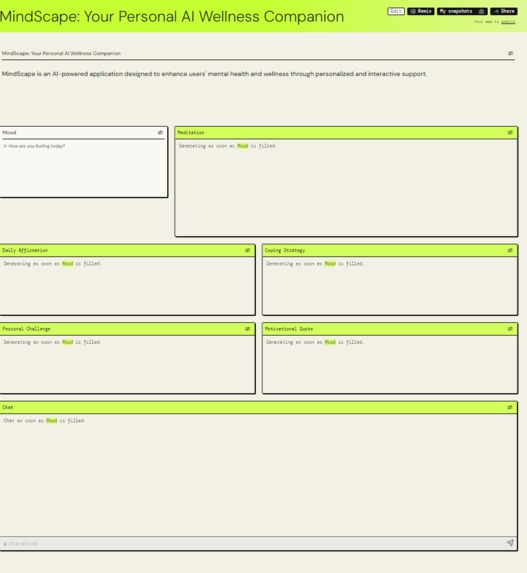Click the Personal Challenge block title
Screen dimensions: 527x573
coord(26,329)
